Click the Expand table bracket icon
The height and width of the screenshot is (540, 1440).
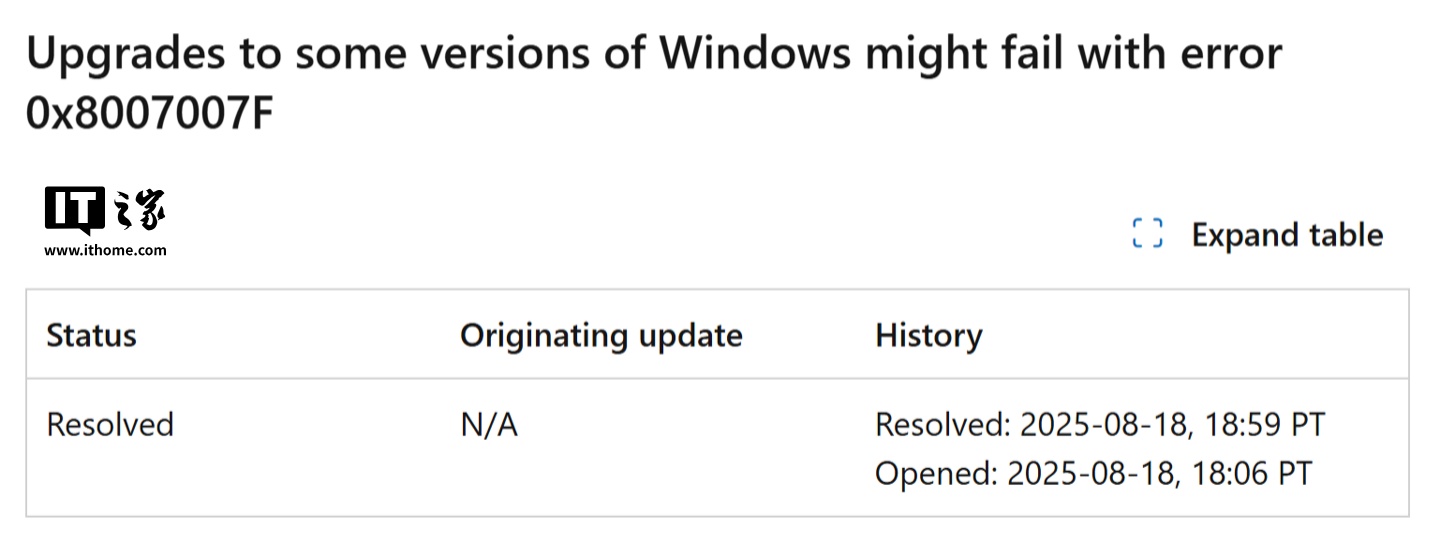(x=1147, y=234)
